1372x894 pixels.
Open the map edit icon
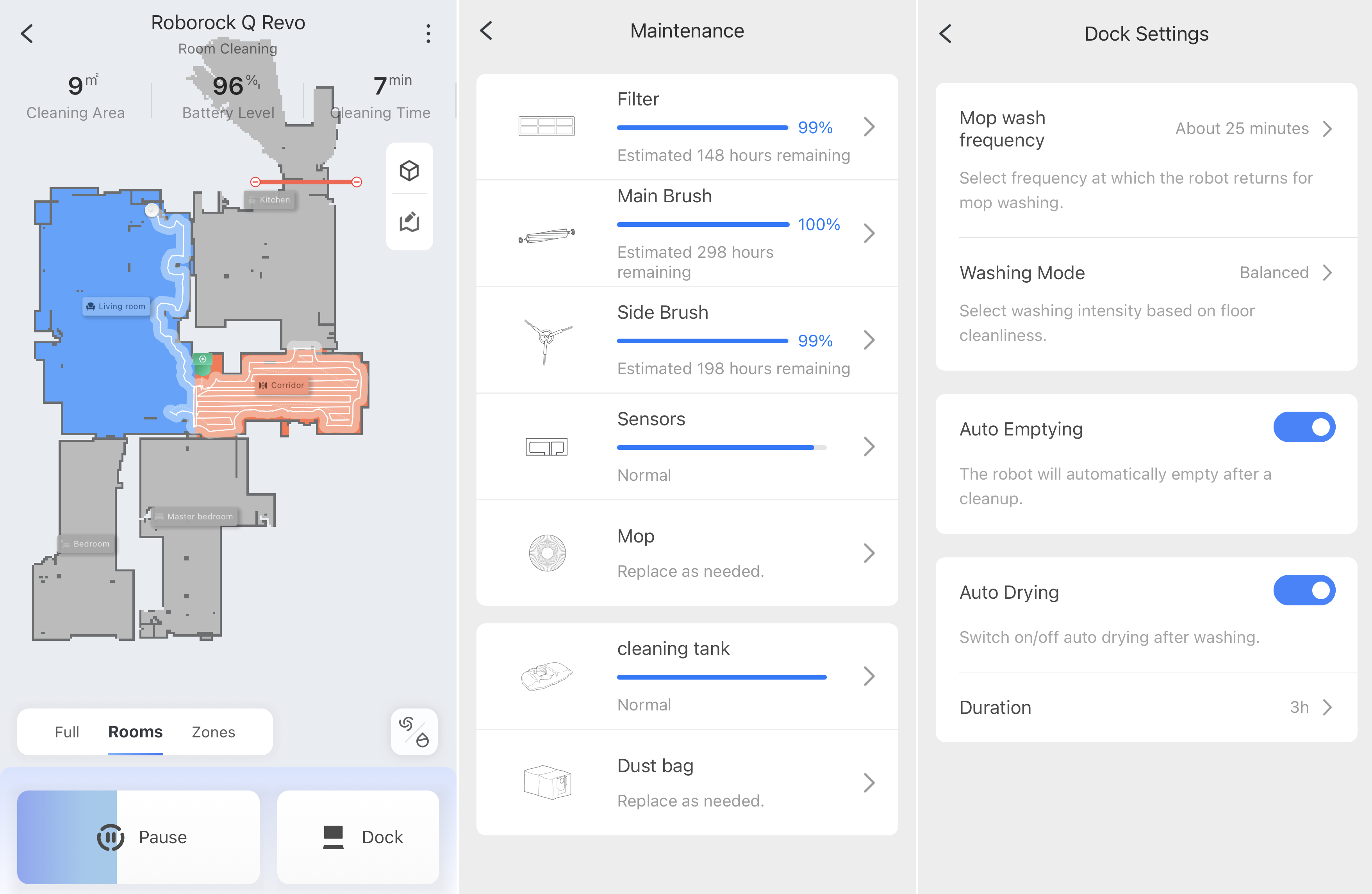point(409,222)
